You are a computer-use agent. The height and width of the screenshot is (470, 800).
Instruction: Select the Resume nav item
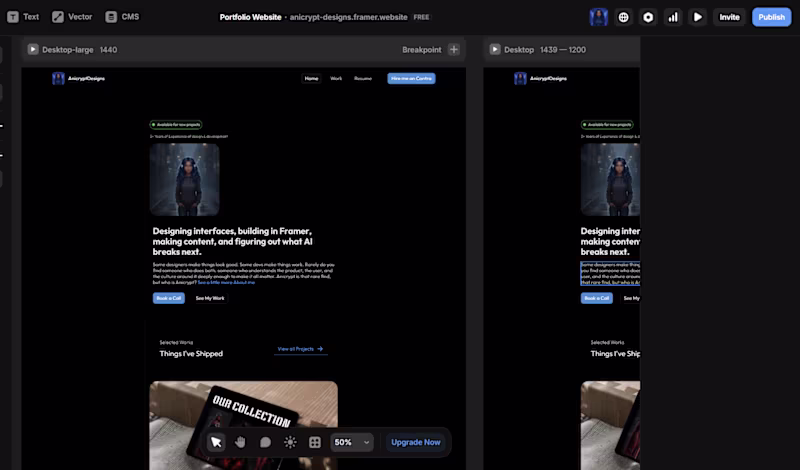pyautogui.click(x=363, y=78)
